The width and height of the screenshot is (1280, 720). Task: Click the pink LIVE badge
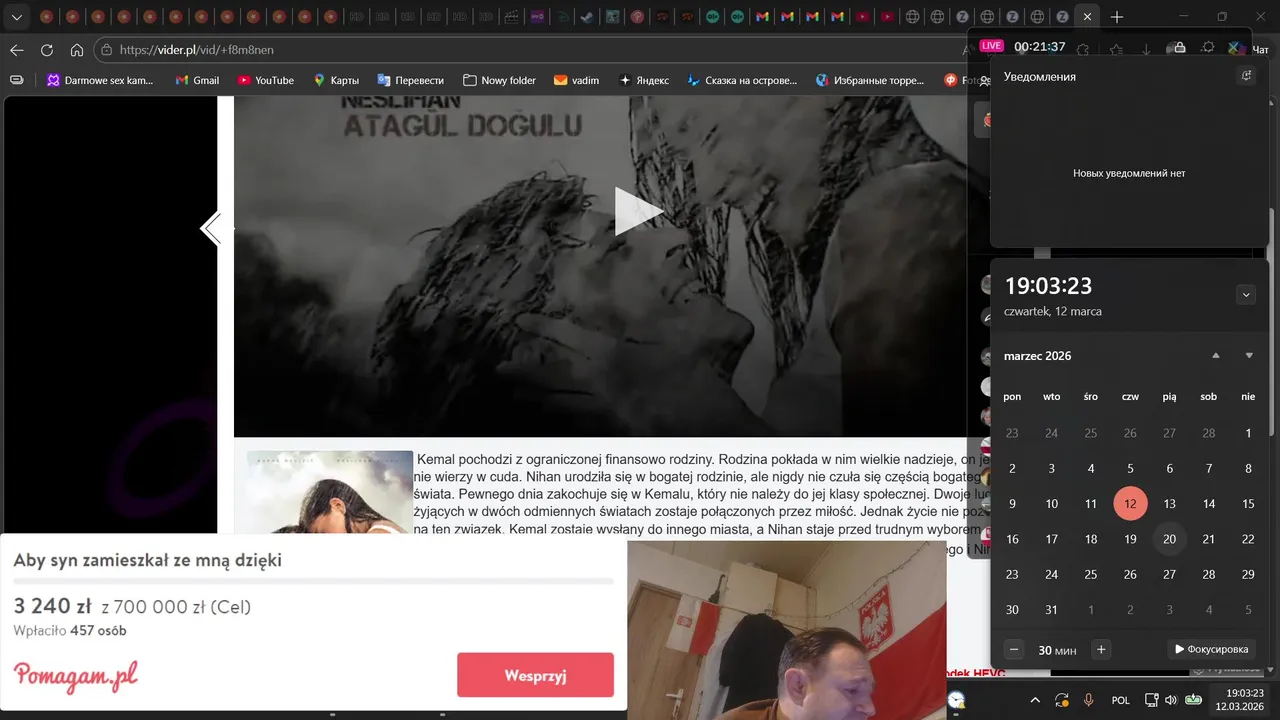pos(991,46)
